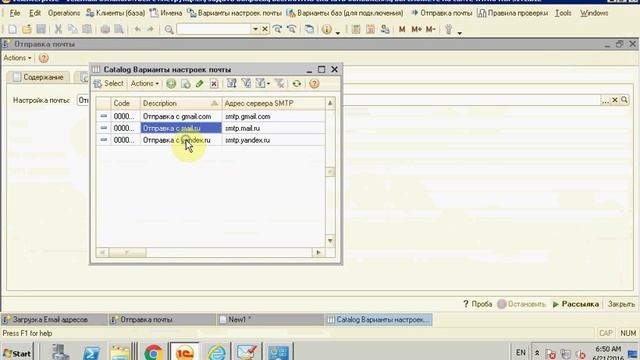Click the magnifier icon of Настройка почты field
The height and width of the screenshot is (360, 640).
pos(624,100)
